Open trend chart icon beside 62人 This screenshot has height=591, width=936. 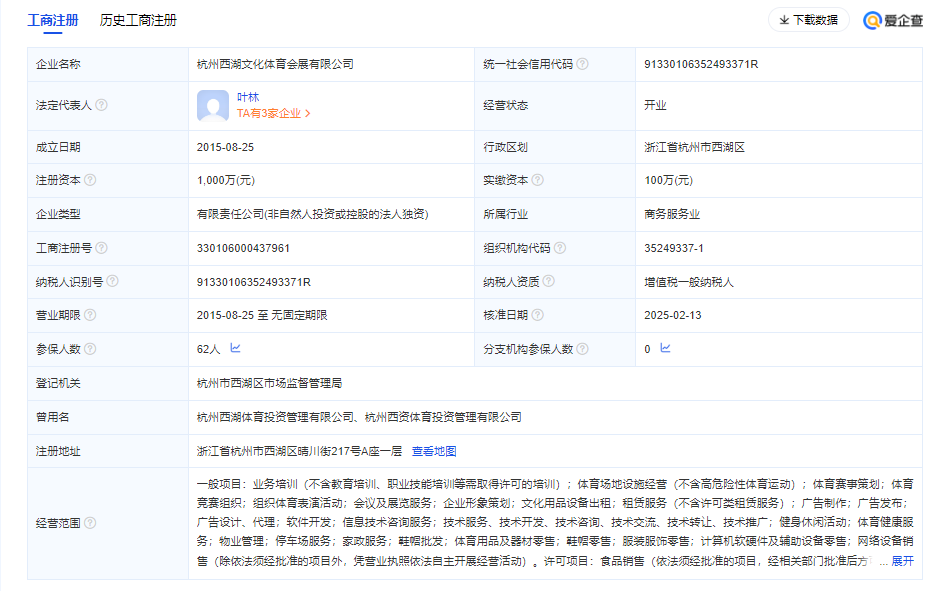(235, 348)
